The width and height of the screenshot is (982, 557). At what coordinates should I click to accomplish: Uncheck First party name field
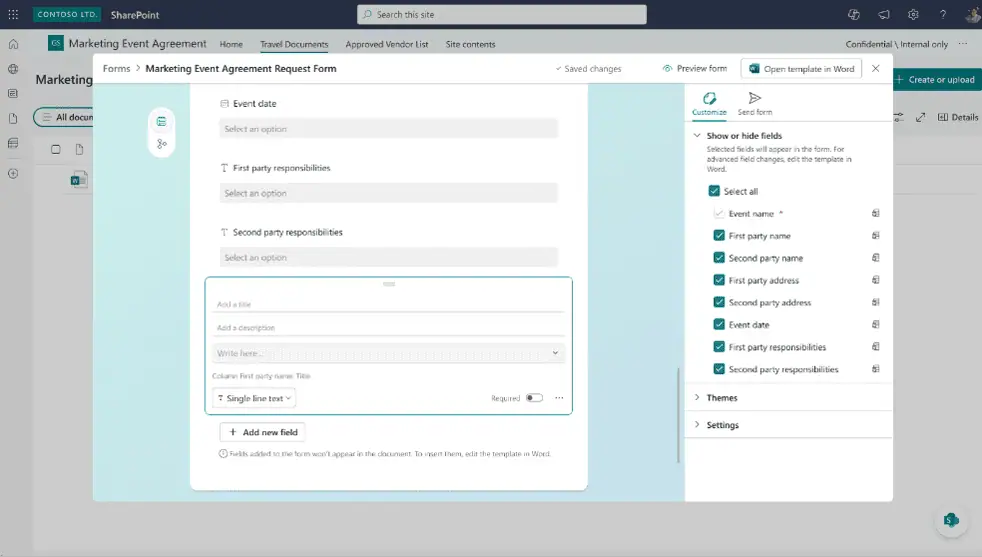[x=719, y=236]
